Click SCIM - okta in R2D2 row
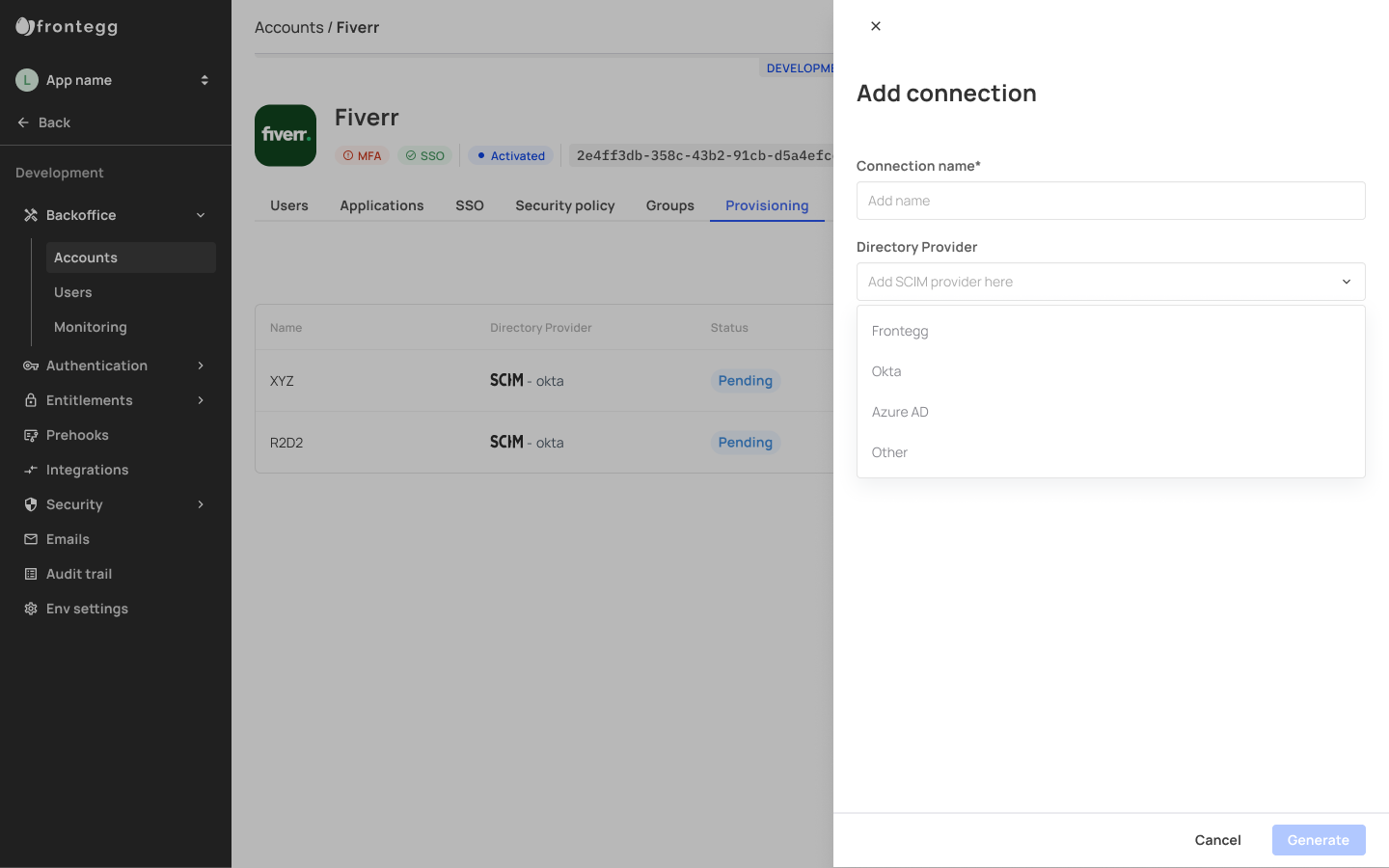This screenshot has height=868, width=1389. (527, 443)
